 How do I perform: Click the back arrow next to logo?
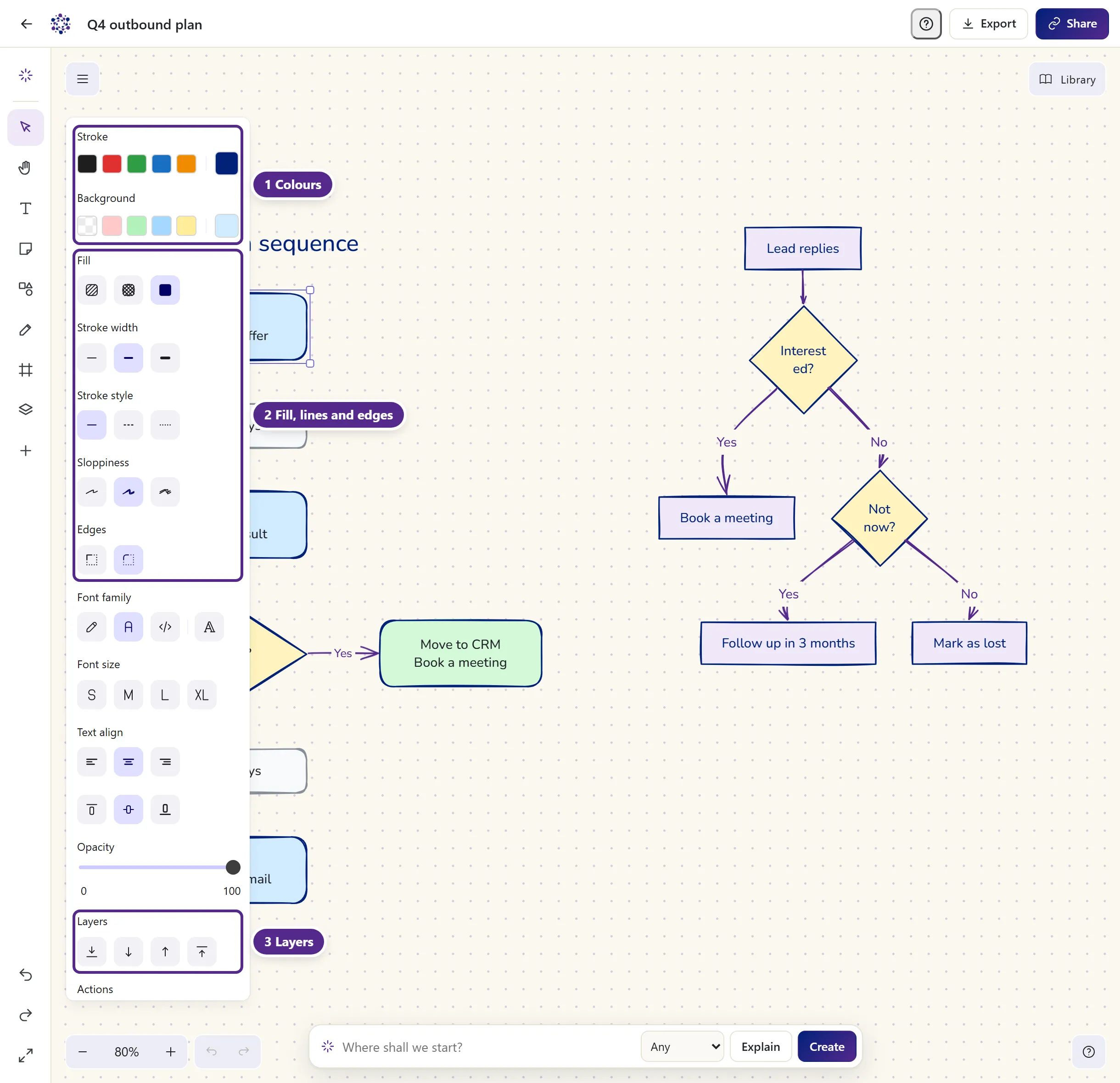26,23
